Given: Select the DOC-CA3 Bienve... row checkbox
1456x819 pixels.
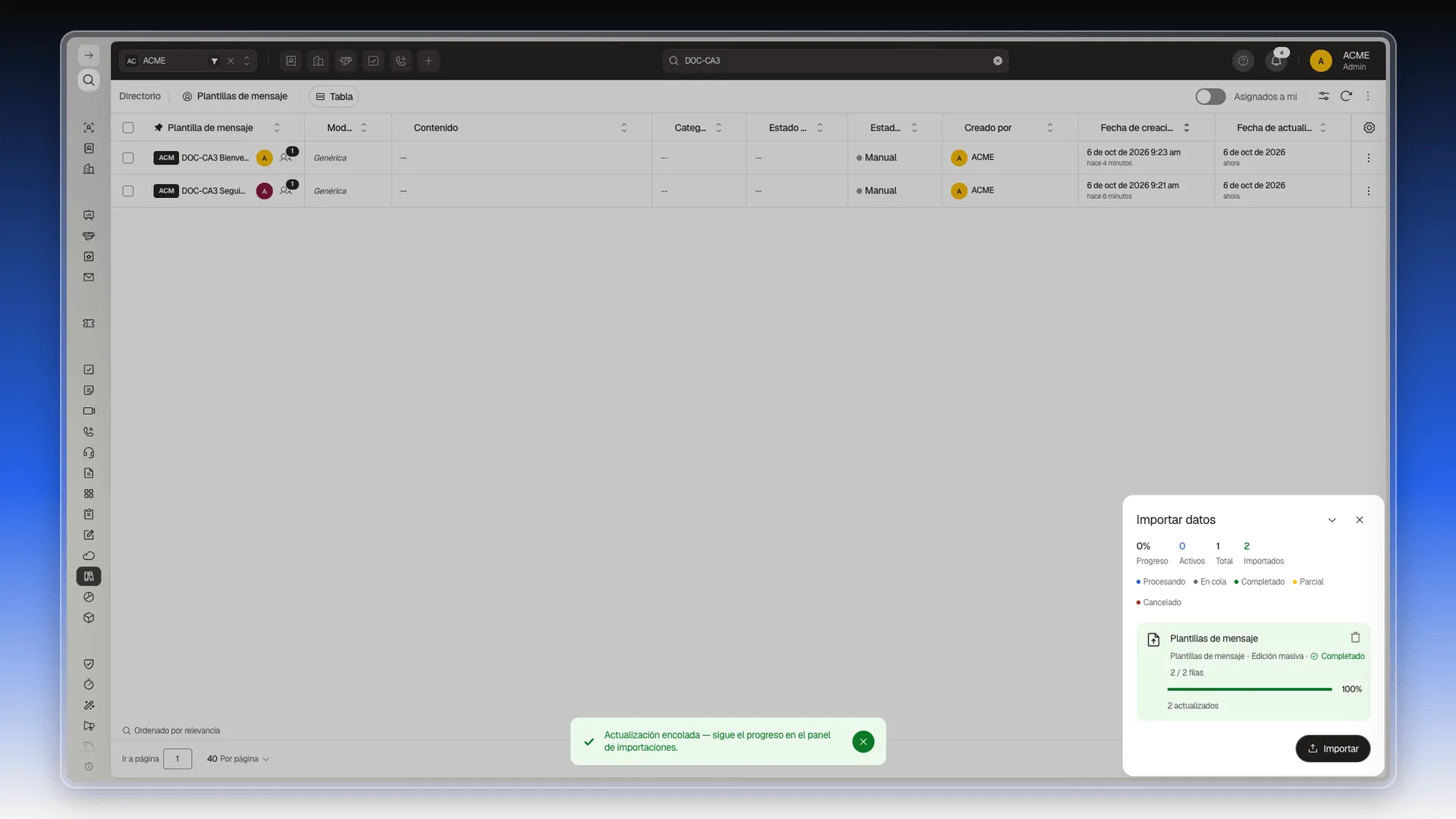Looking at the screenshot, I should (128, 158).
